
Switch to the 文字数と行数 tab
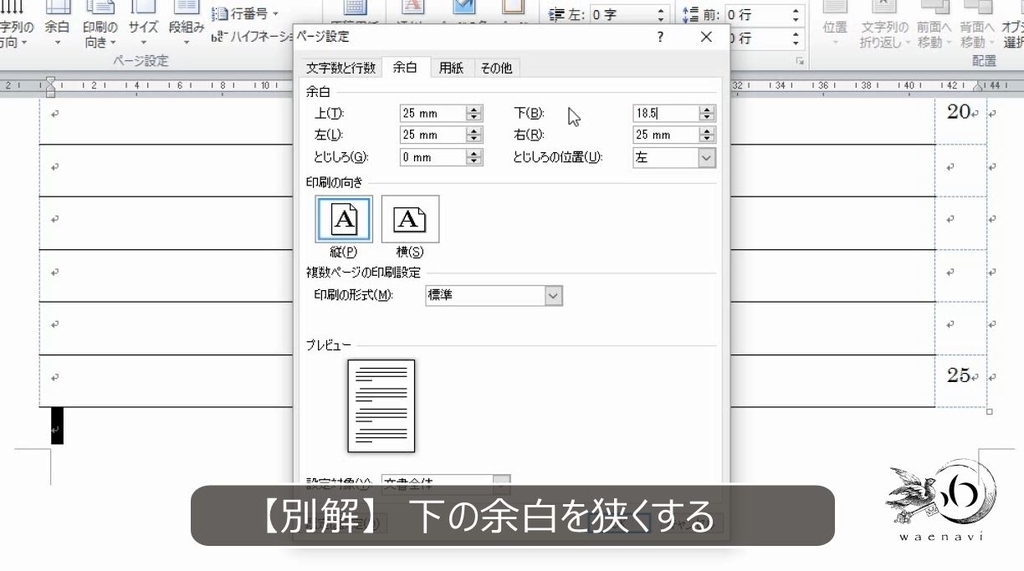pos(340,68)
